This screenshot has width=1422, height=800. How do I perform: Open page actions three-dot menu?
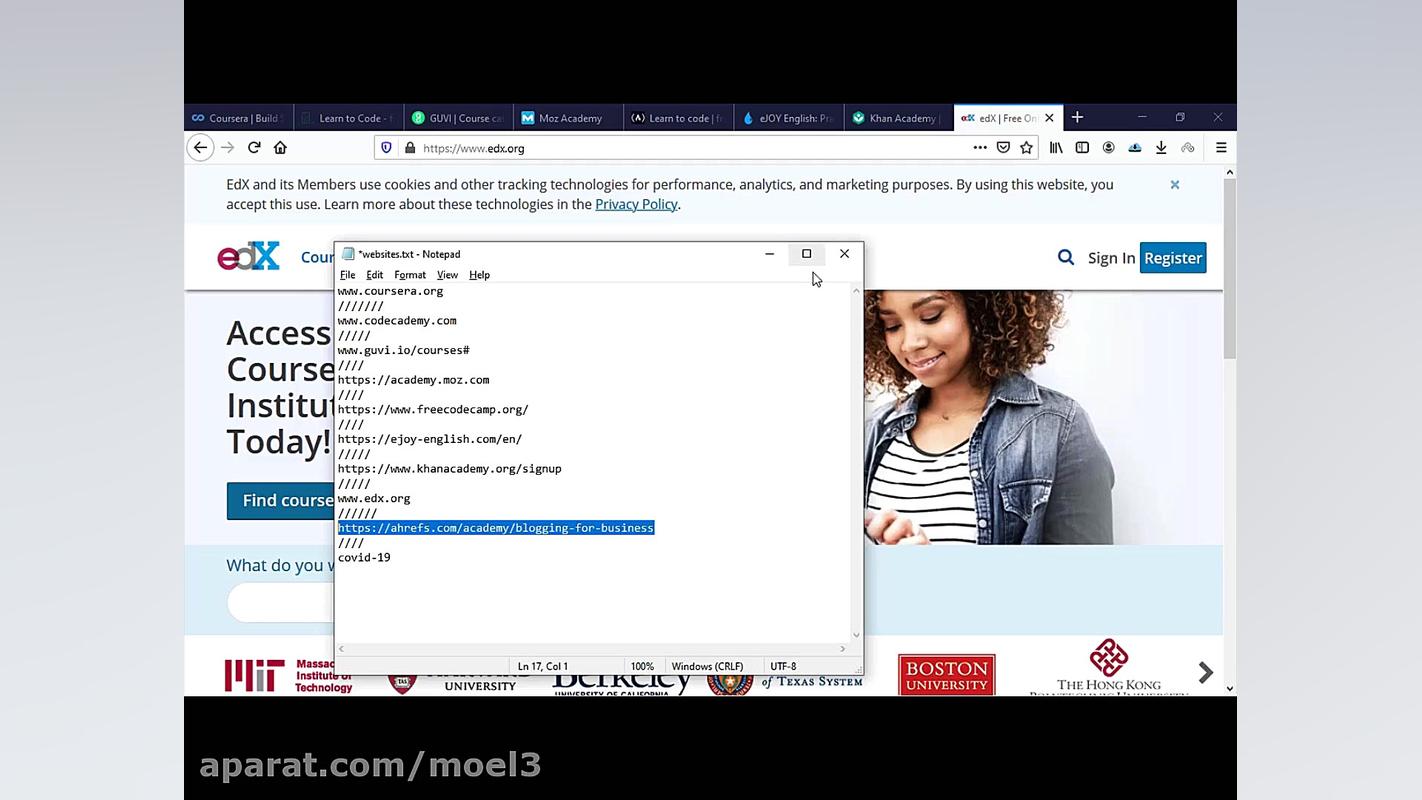click(x=980, y=148)
